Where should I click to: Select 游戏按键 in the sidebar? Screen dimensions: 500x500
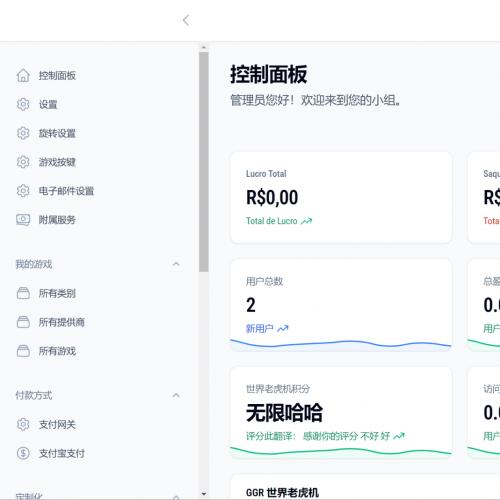click(57, 162)
